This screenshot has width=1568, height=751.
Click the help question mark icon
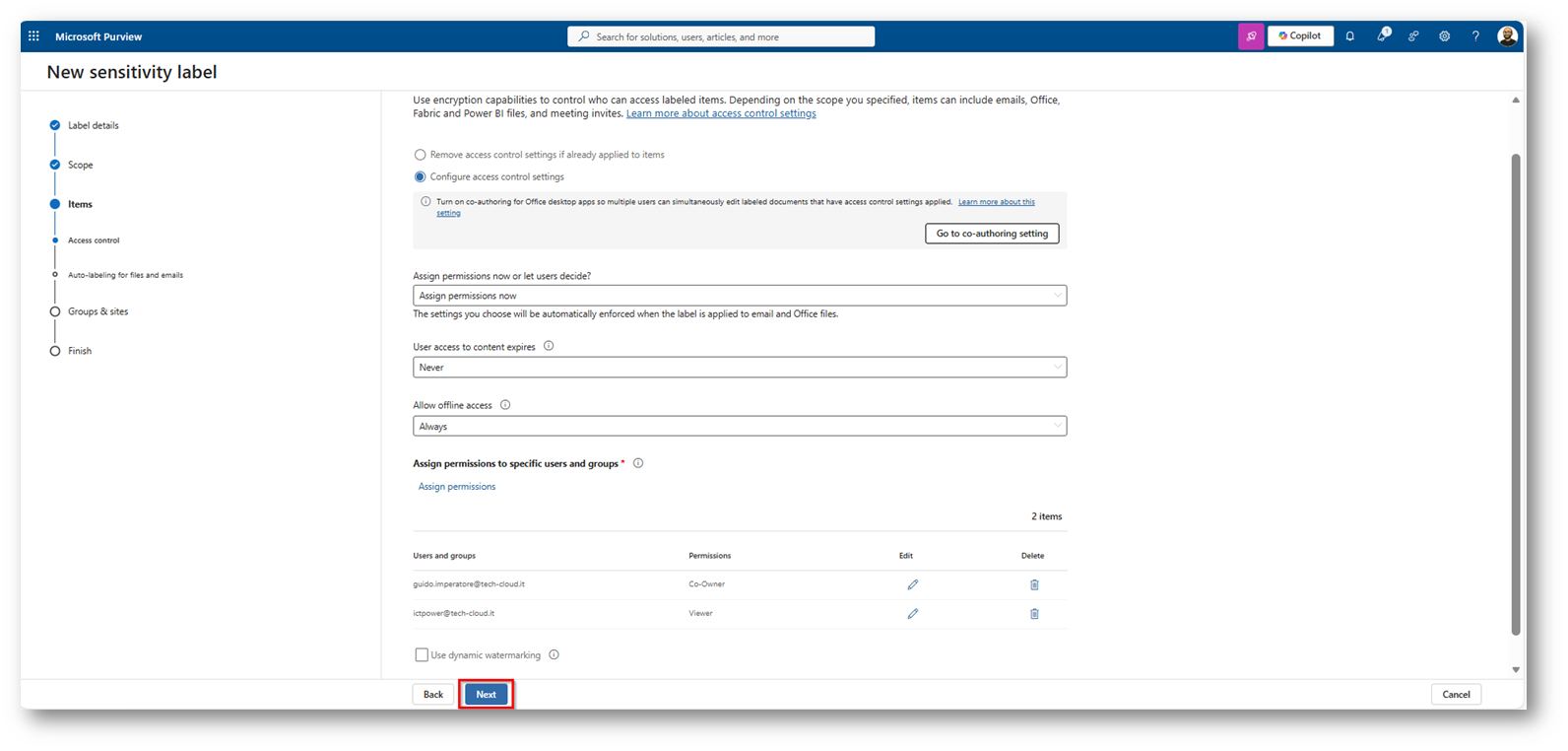pyautogui.click(x=1475, y=36)
